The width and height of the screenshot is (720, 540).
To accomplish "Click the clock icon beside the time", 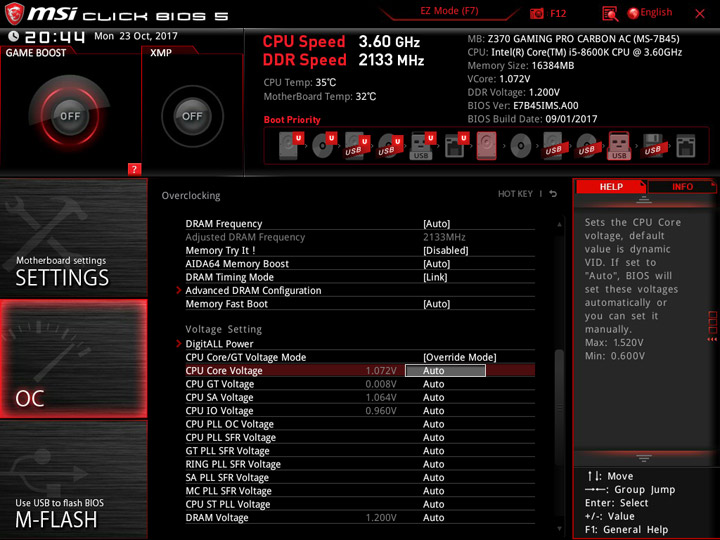I will 14,36.
